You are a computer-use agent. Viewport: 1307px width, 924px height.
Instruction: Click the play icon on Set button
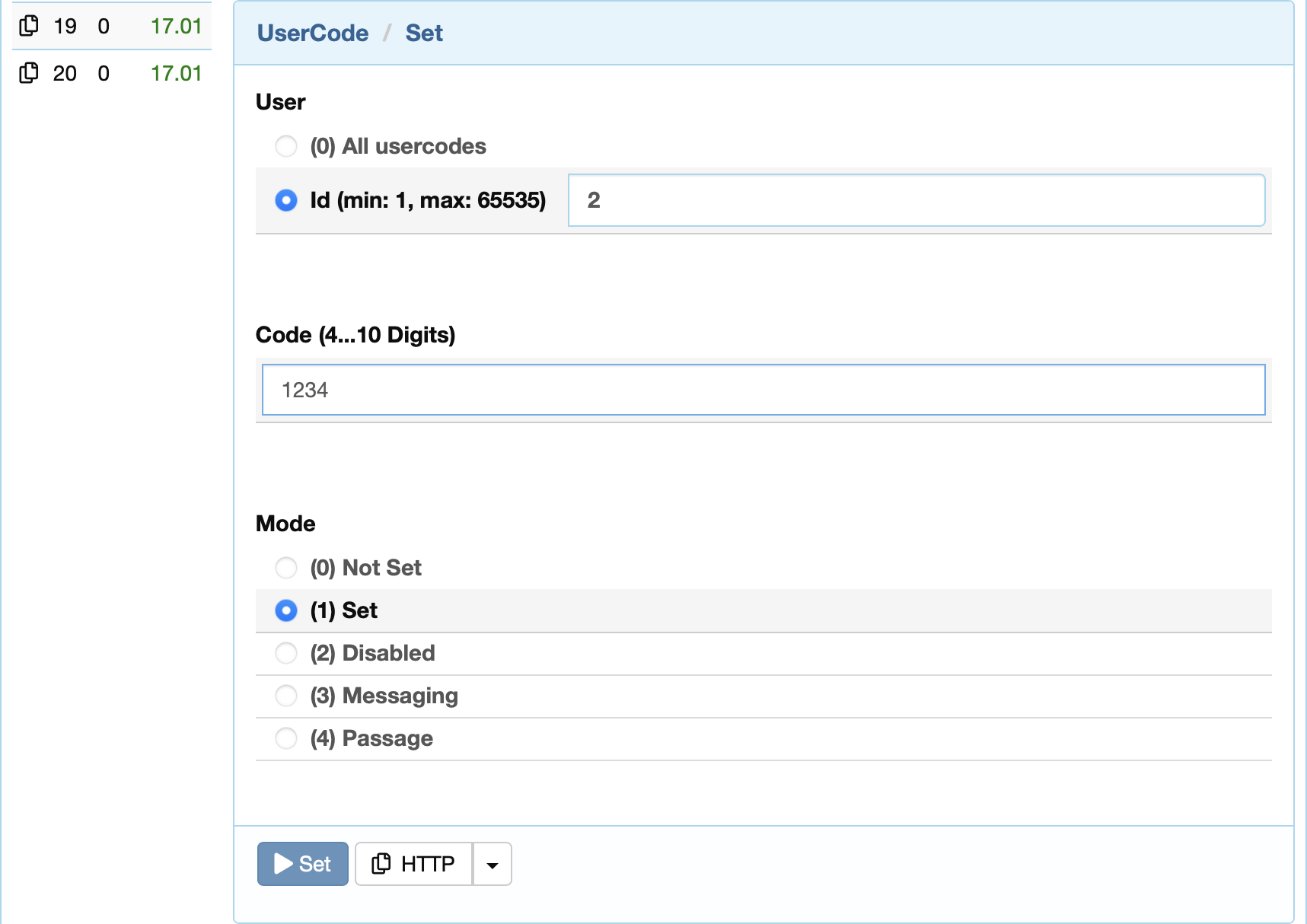click(x=283, y=864)
